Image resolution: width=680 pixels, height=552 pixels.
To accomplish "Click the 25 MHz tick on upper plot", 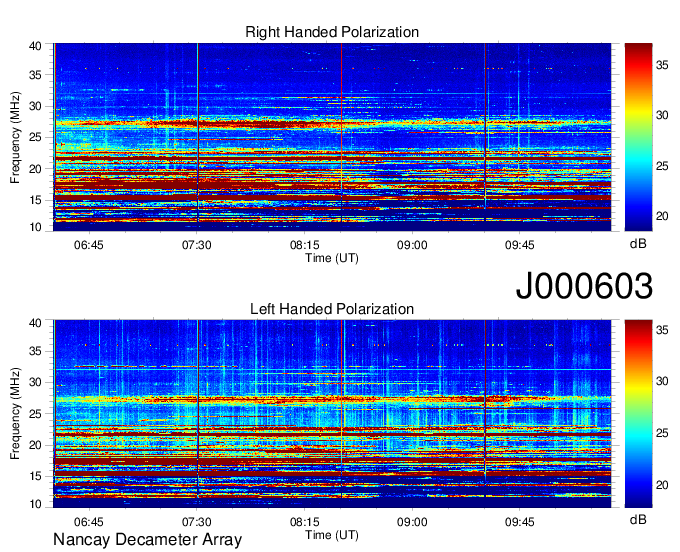I will 35,137.
